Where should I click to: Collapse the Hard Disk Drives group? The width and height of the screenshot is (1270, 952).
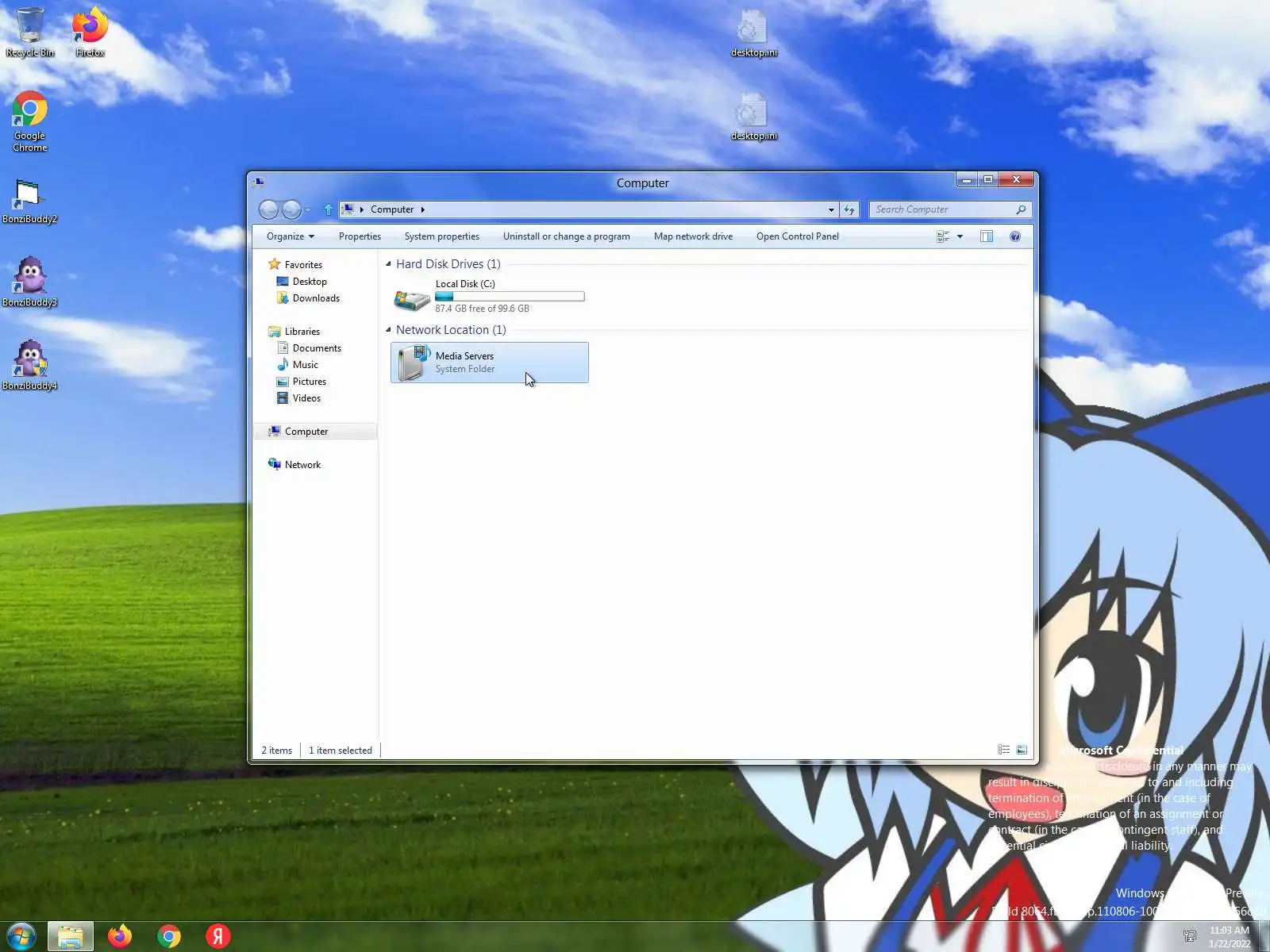coord(388,263)
